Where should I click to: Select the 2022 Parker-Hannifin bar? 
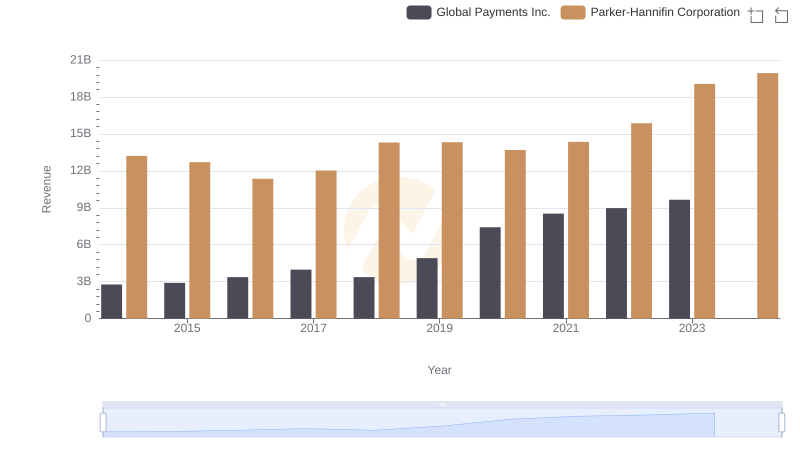coord(641,221)
